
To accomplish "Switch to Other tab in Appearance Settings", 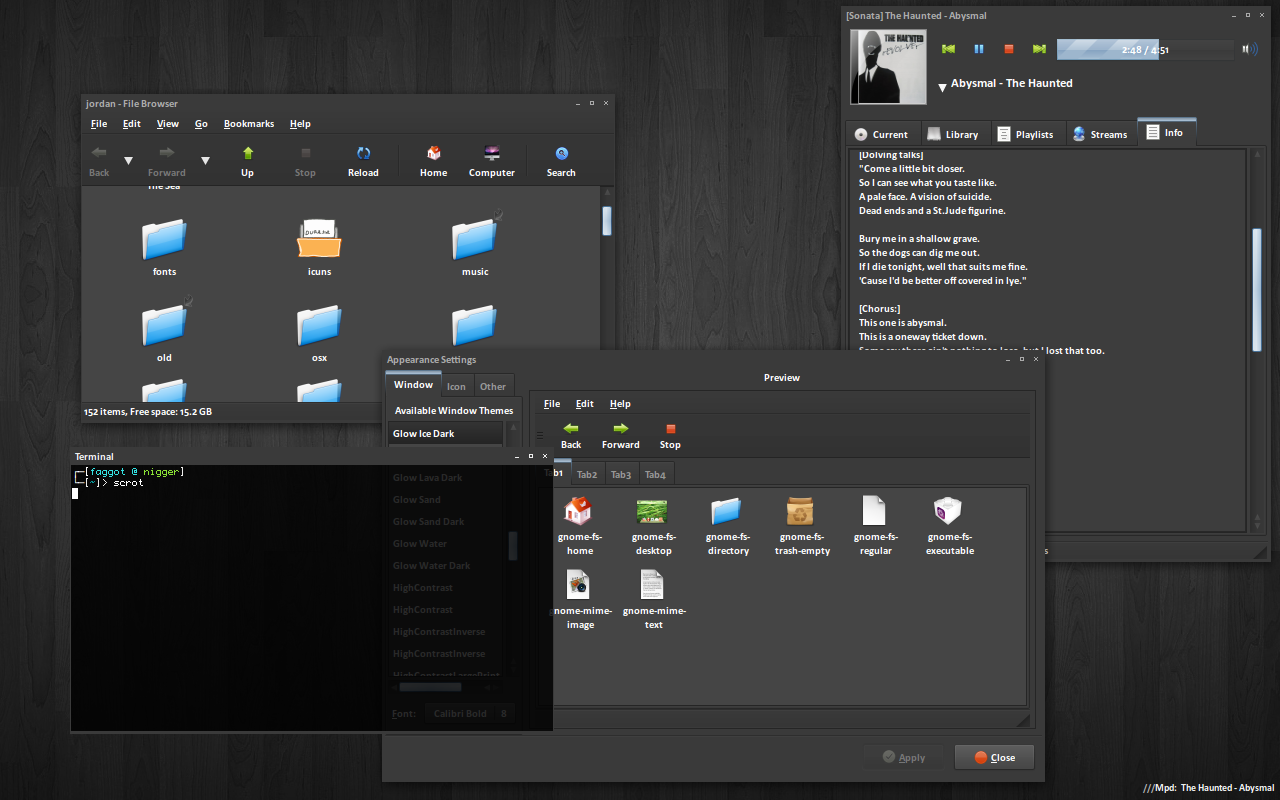I will [493, 386].
